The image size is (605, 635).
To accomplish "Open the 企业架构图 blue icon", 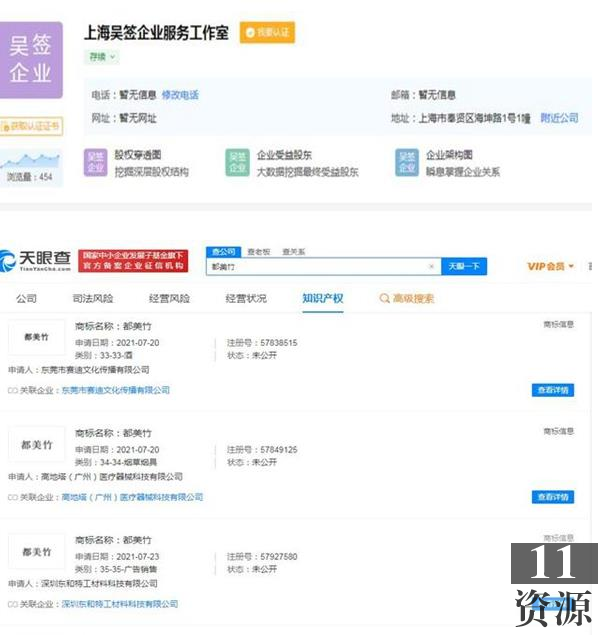I will (x=407, y=163).
